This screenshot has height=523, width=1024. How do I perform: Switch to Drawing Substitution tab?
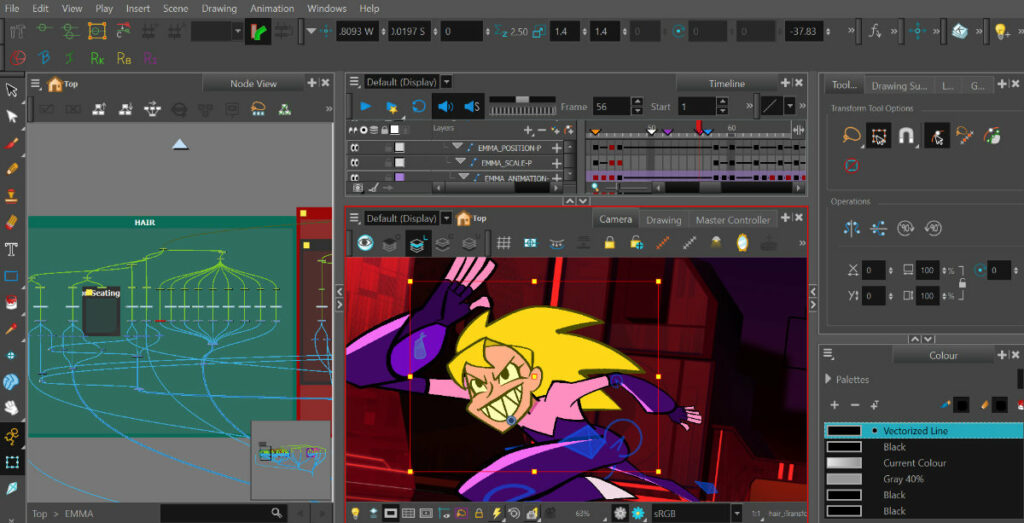point(899,86)
